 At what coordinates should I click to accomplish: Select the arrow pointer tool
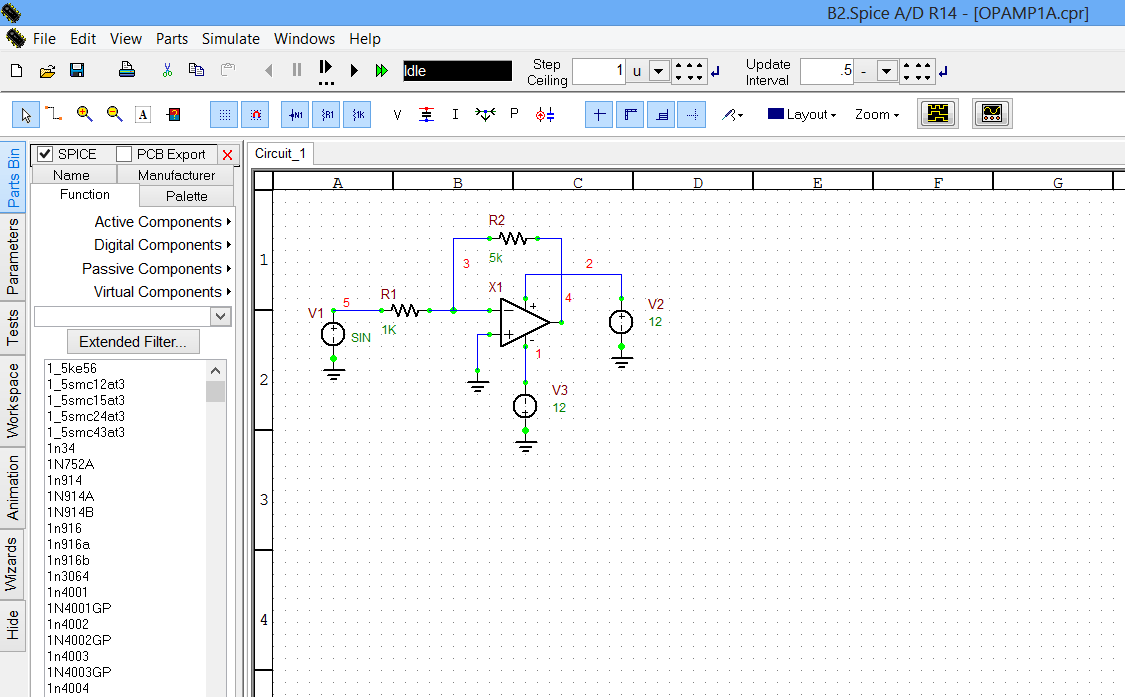(x=26, y=115)
